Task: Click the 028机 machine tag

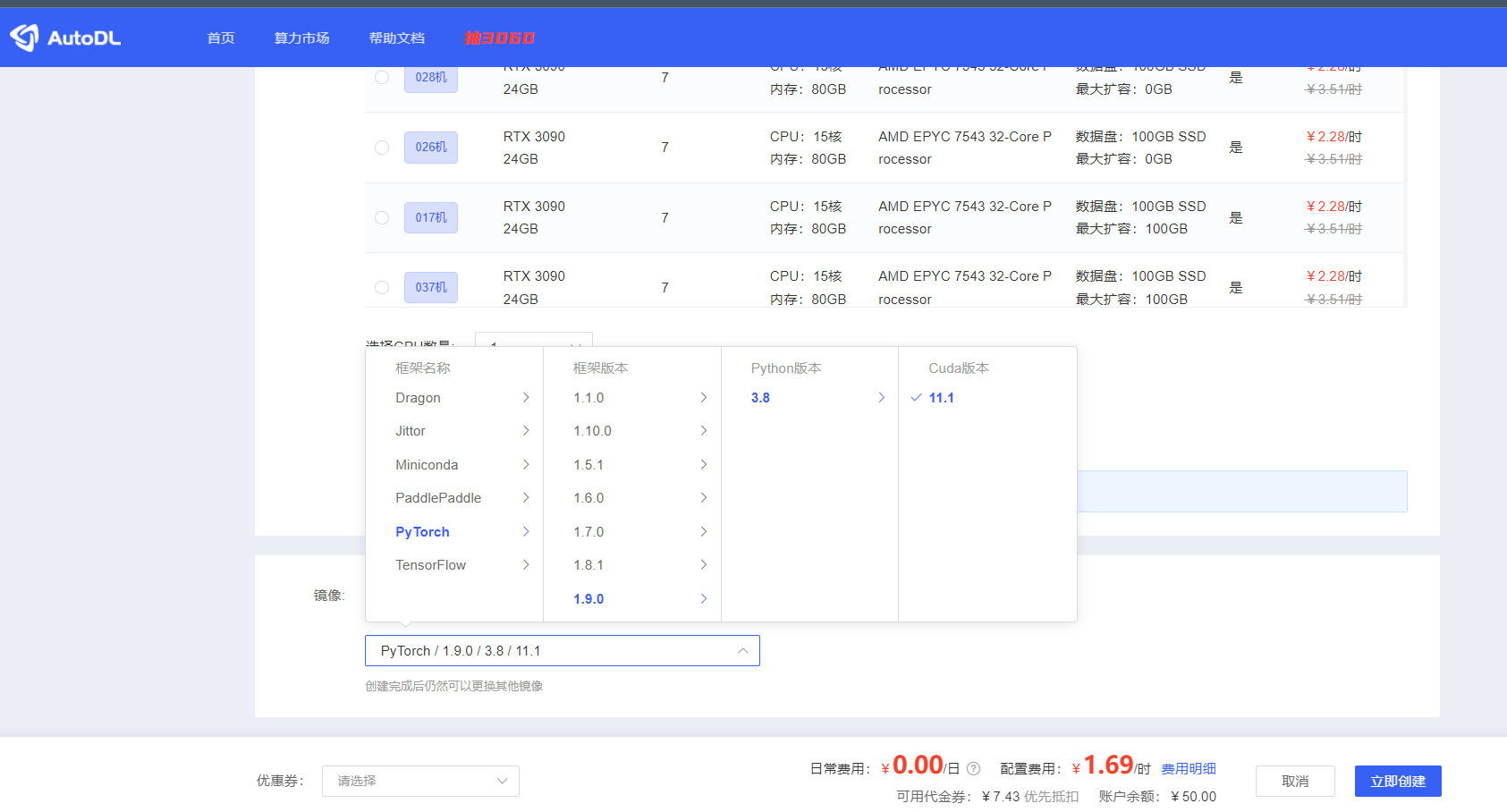Action: 431,77
